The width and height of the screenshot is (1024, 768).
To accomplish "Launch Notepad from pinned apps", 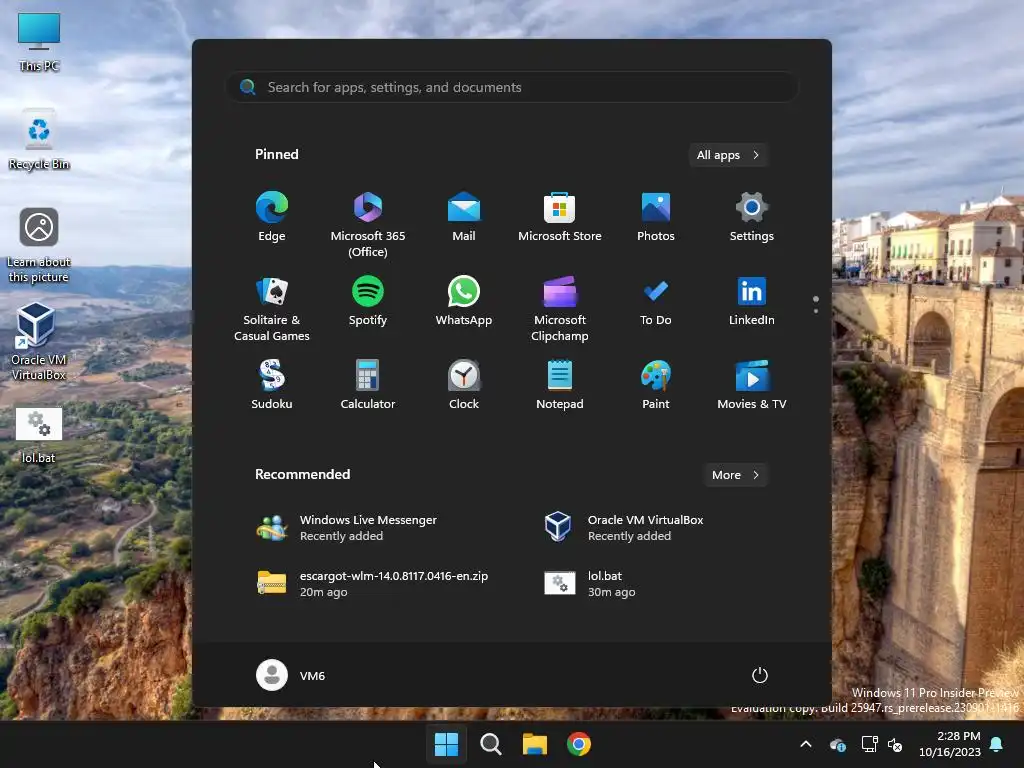I will pyautogui.click(x=560, y=385).
